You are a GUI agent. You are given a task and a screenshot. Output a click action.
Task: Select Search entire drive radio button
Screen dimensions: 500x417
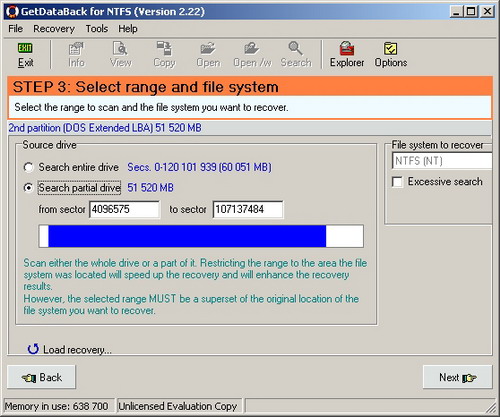coord(29,167)
